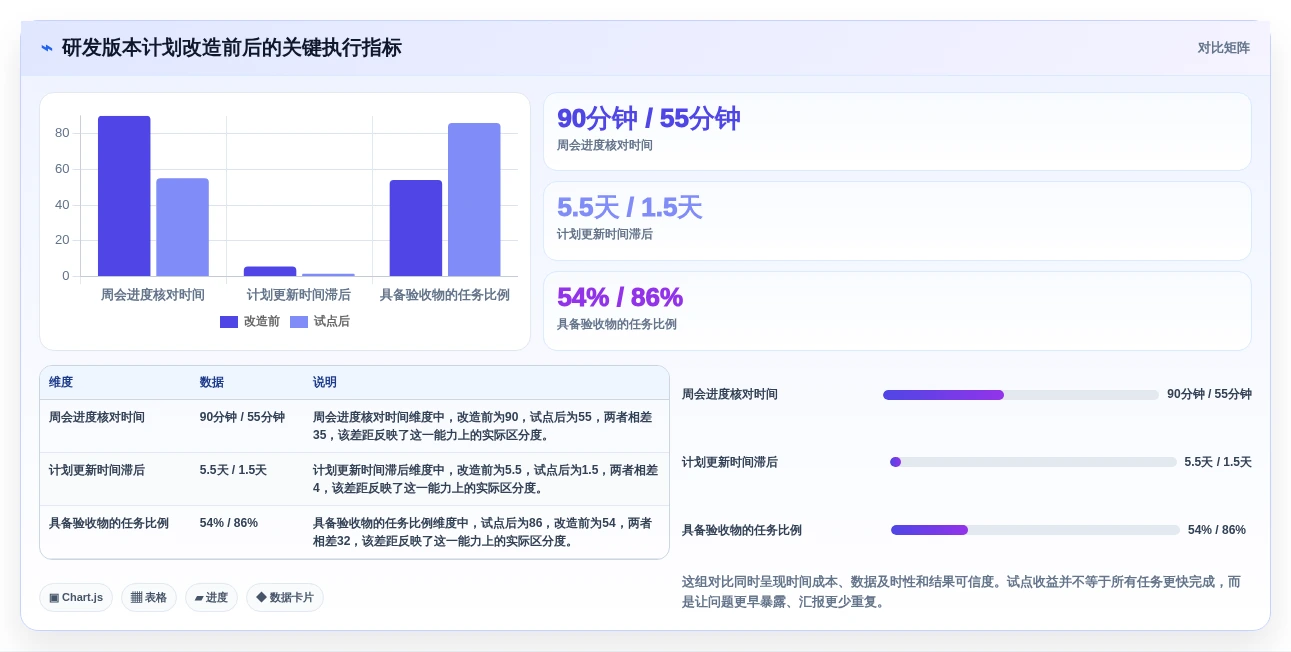Image resolution: width=1291 pixels, height=652 pixels.
Task: Click table data cell 90分钟 / 55分钟
Action: 242,417
